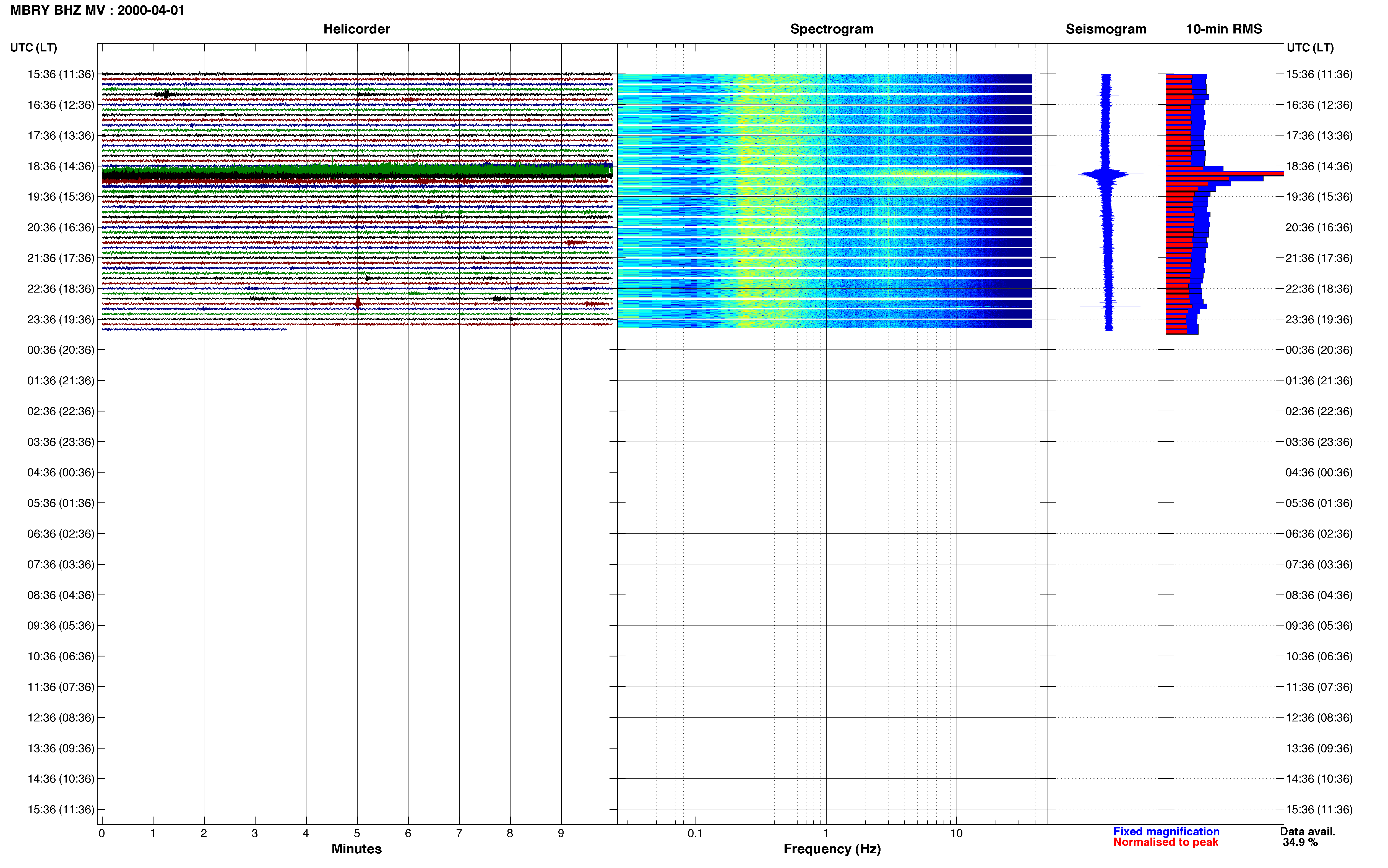Viewport: 1388px width, 868px height.
Task: Click the "Spectrogram" panel heading
Action: [x=832, y=29]
